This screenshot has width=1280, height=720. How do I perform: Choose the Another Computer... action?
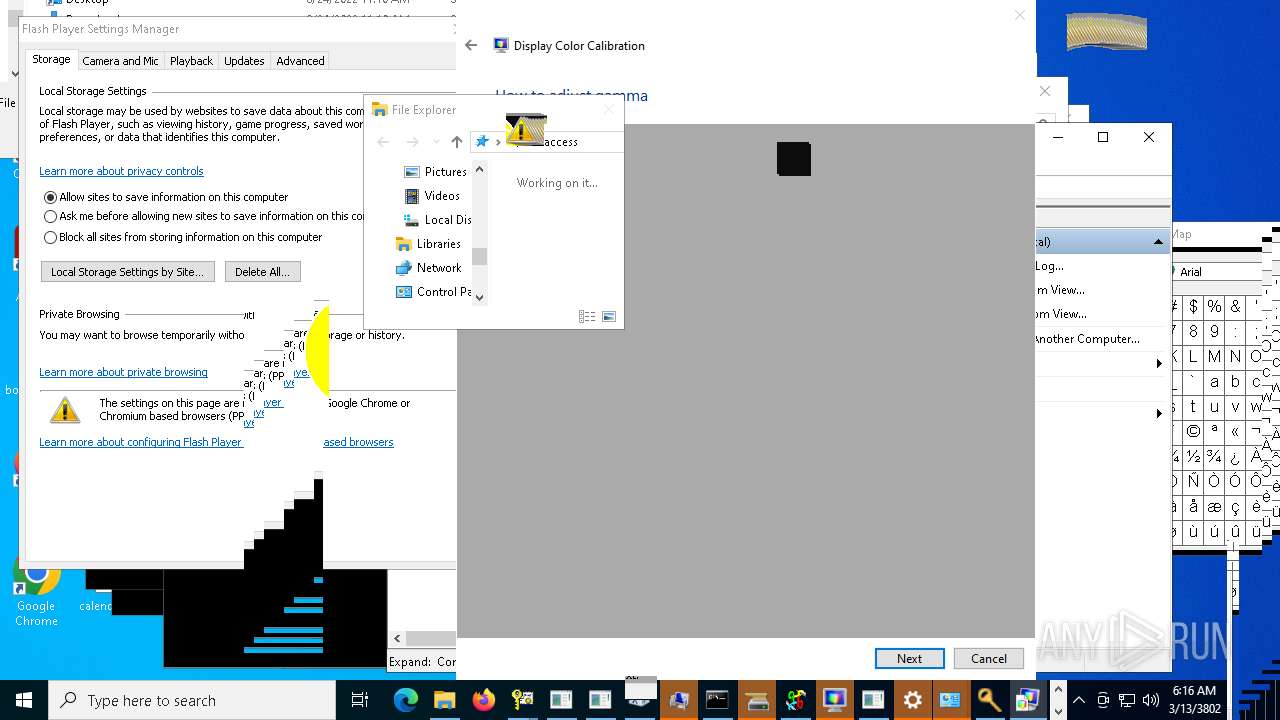click(x=1087, y=339)
